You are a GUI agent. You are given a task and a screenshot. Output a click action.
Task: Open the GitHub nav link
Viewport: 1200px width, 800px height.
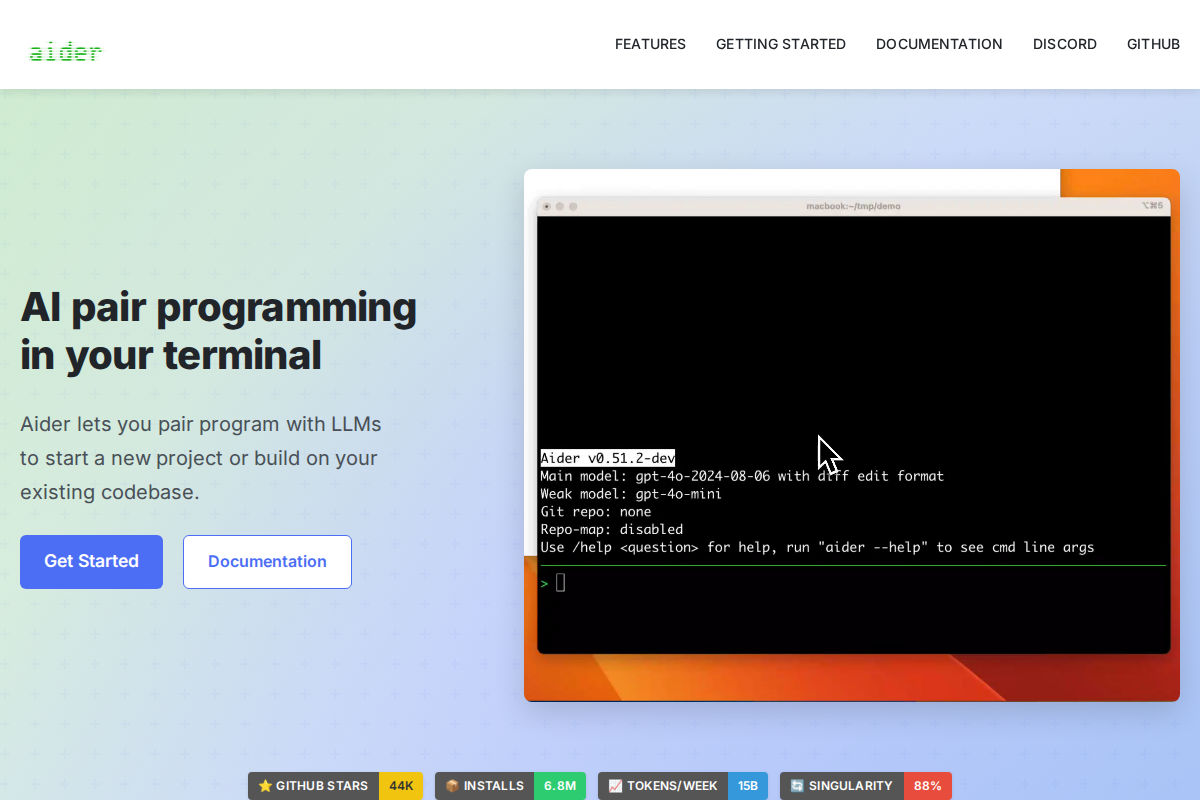pyautogui.click(x=1153, y=44)
